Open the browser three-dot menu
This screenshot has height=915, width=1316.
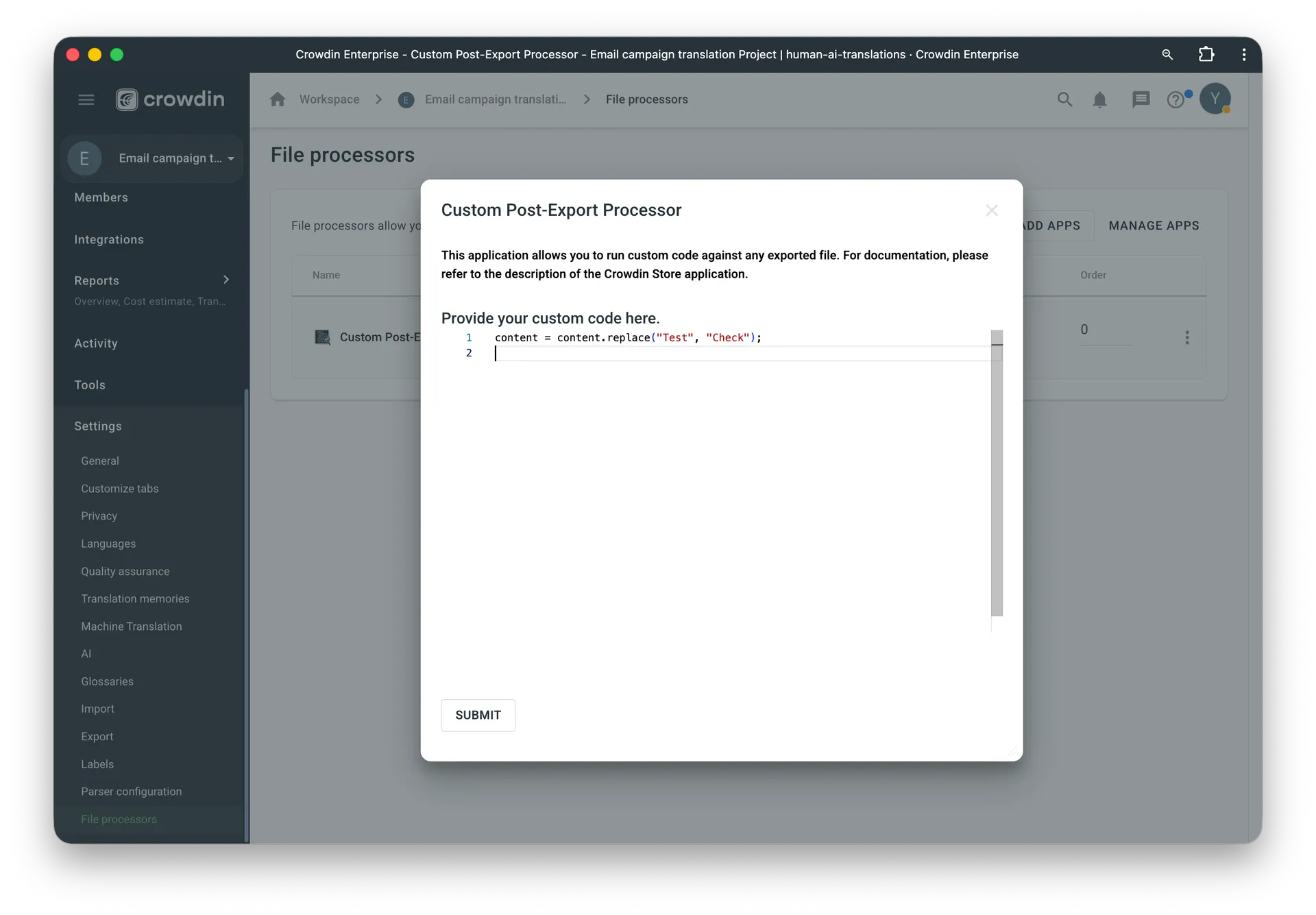pyautogui.click(x=1244, y=54)
